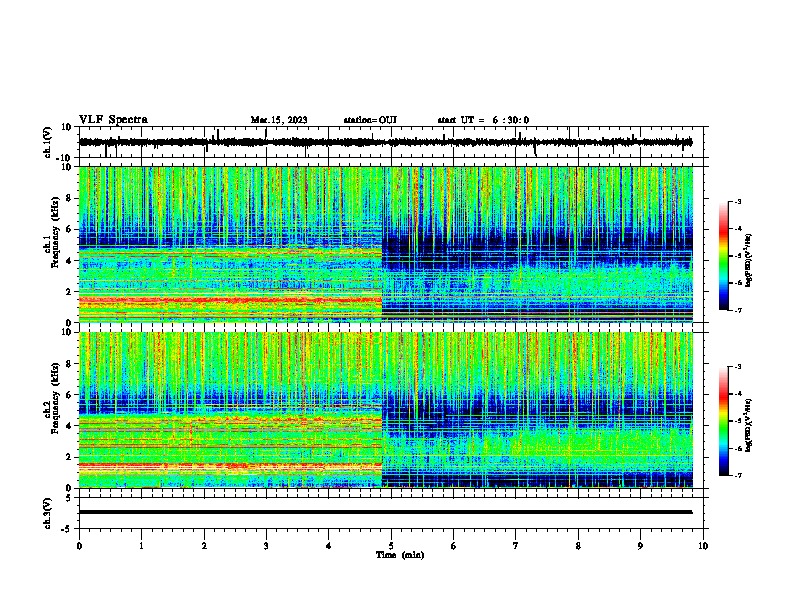Click the ch.1 spectrogram plot area

pyautogui.click(x=386, y=244)
